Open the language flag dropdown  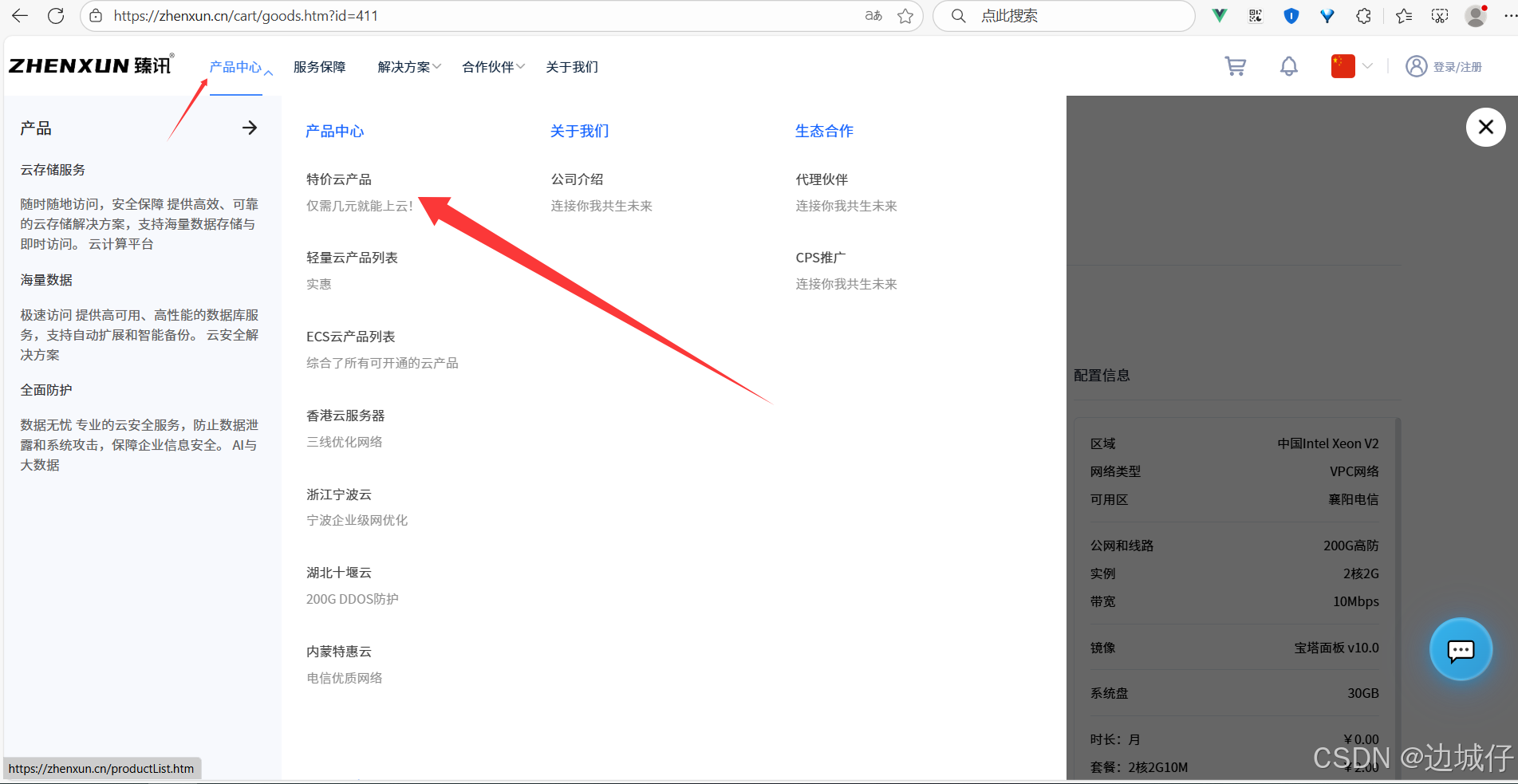pos(1350,66)
